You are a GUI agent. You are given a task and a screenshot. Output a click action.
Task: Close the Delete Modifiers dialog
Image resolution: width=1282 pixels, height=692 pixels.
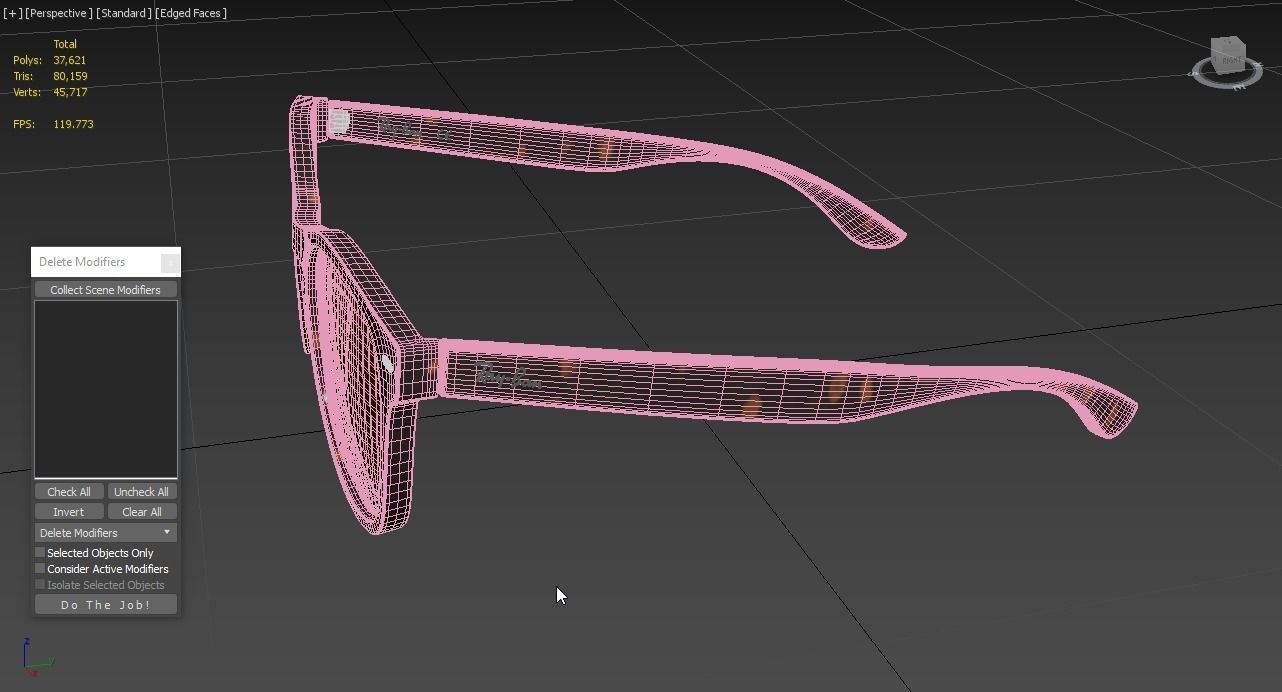(x=170, y=262)
